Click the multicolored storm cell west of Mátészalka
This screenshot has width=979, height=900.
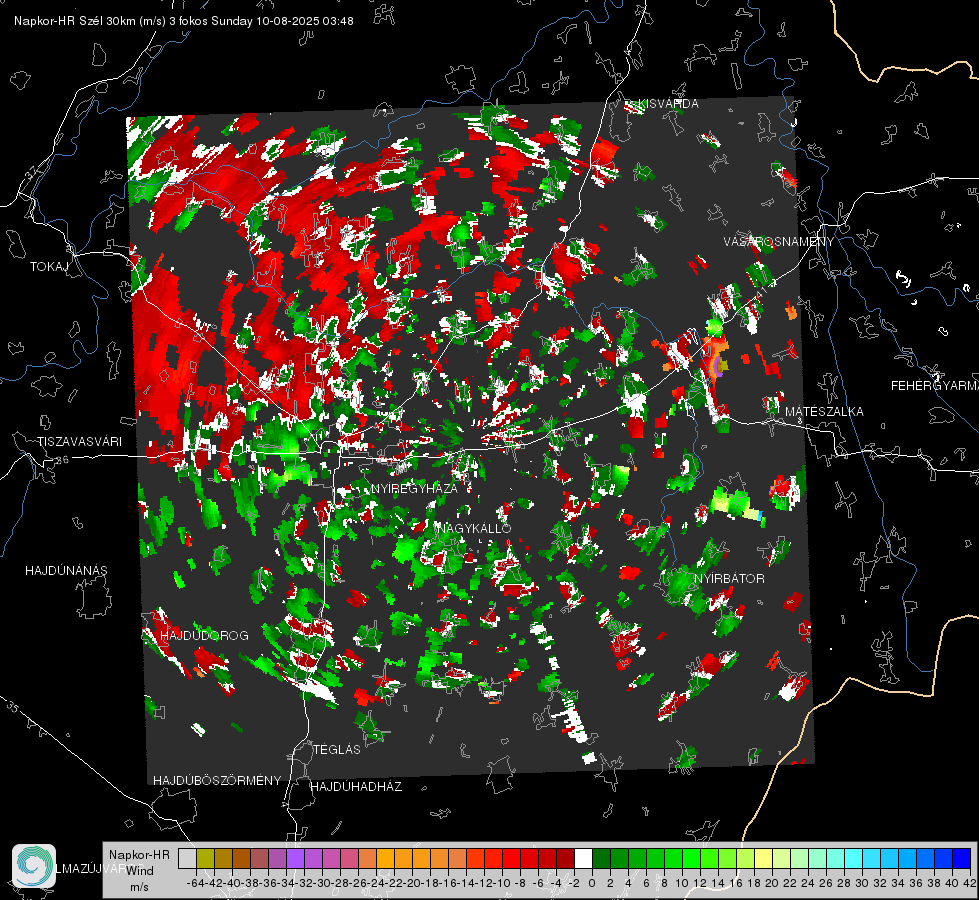point(716,359)
